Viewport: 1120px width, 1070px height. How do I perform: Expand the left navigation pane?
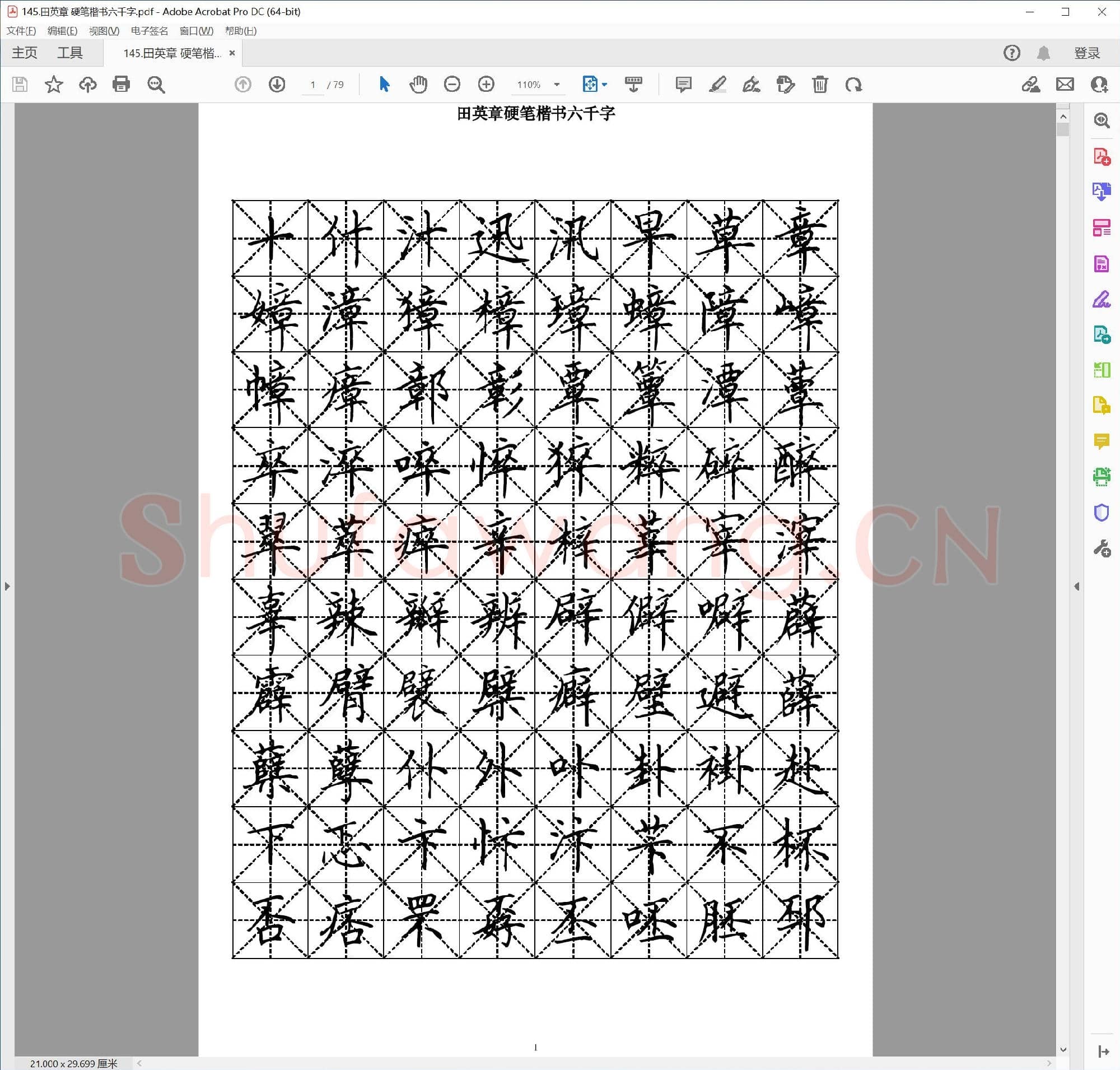pyautogui.click(x=7, y=586)
